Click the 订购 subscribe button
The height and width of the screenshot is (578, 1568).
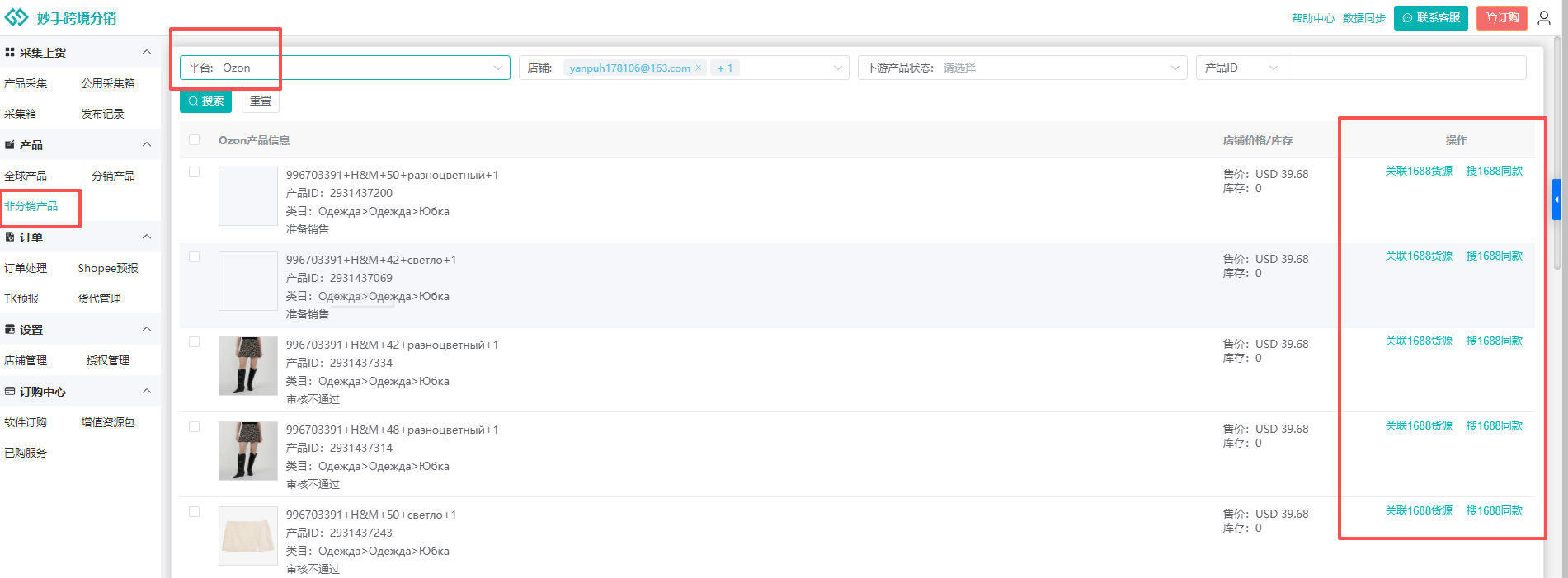click(1502, 17)
